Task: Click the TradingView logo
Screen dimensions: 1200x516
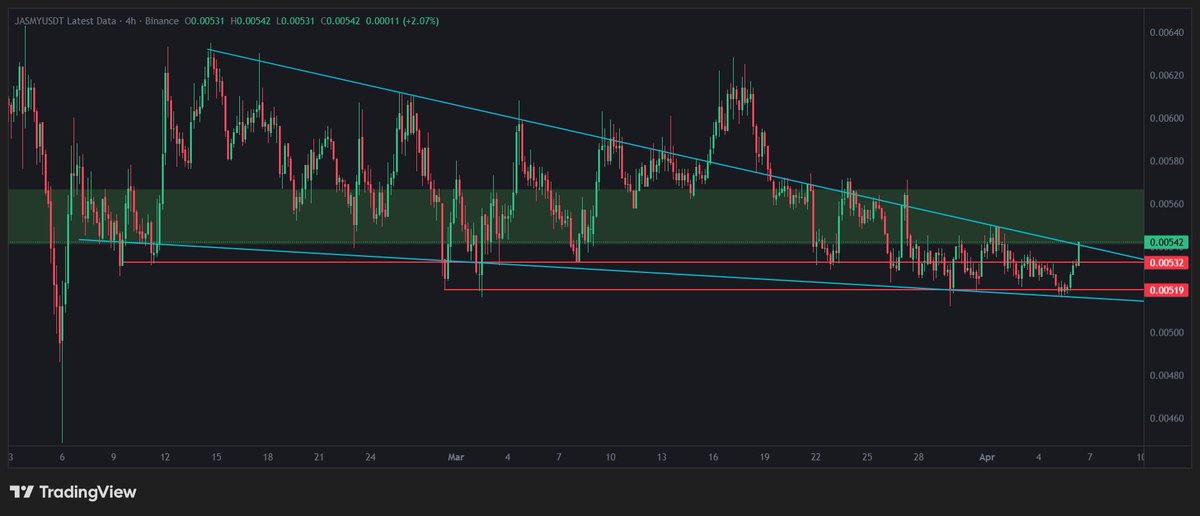Action: pyautogui.click(x=72, y=492)
